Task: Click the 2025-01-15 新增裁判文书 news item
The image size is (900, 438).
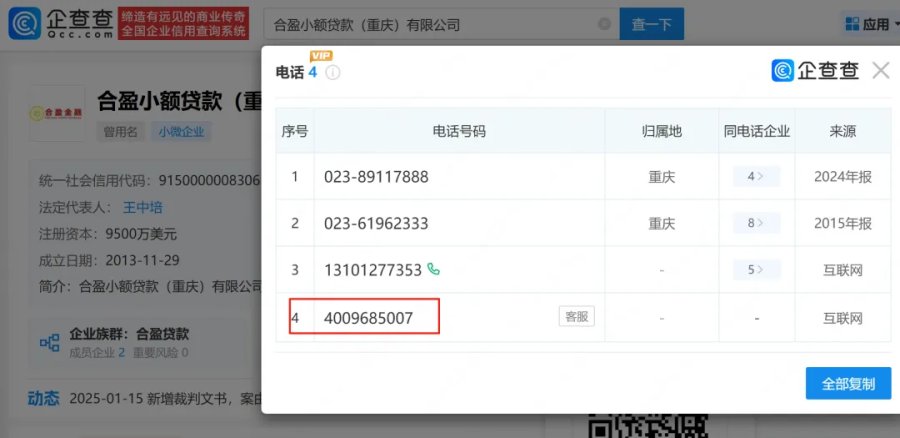Action: coord(166,398)
